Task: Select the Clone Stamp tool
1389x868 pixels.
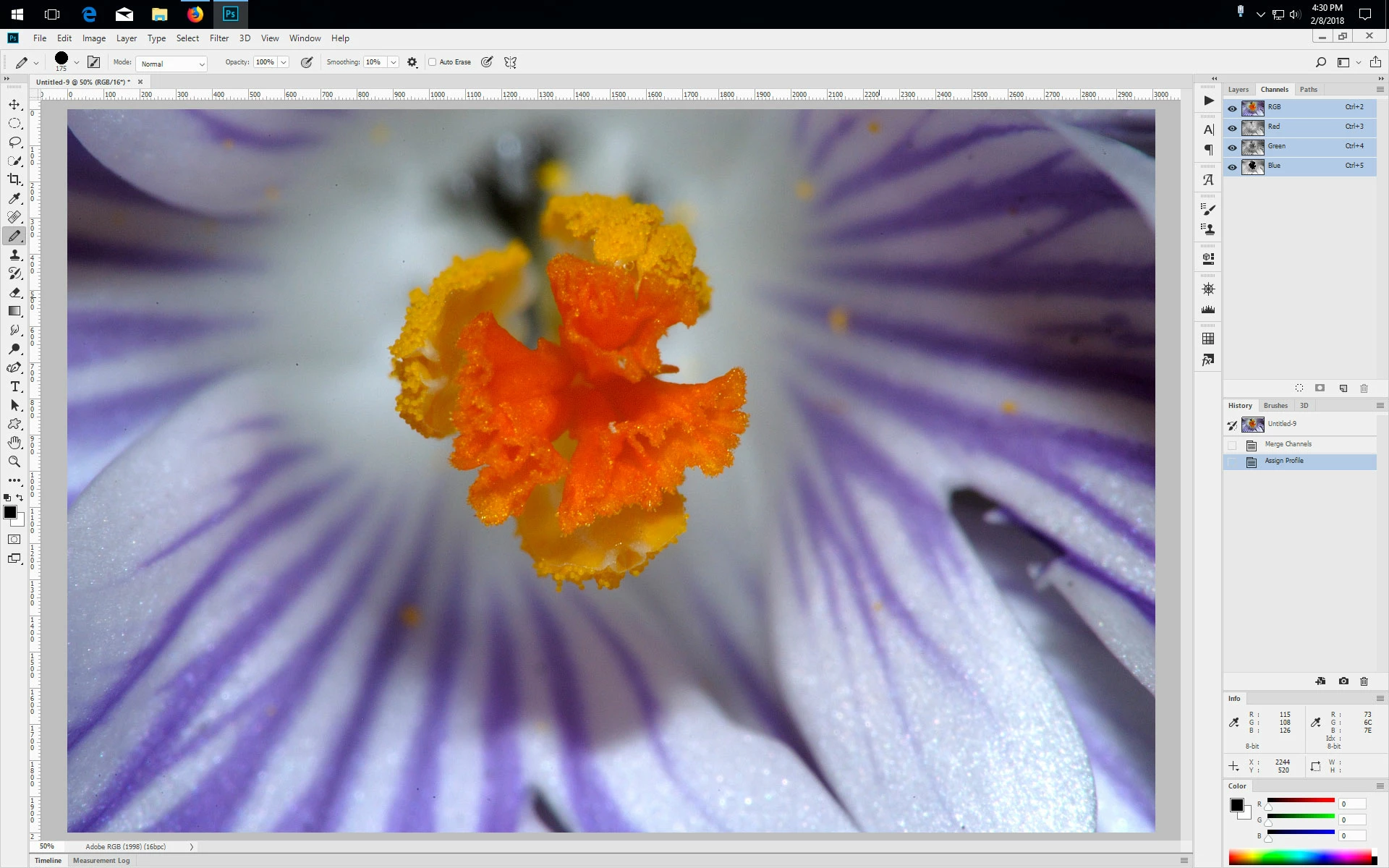Action: point(14,255)
